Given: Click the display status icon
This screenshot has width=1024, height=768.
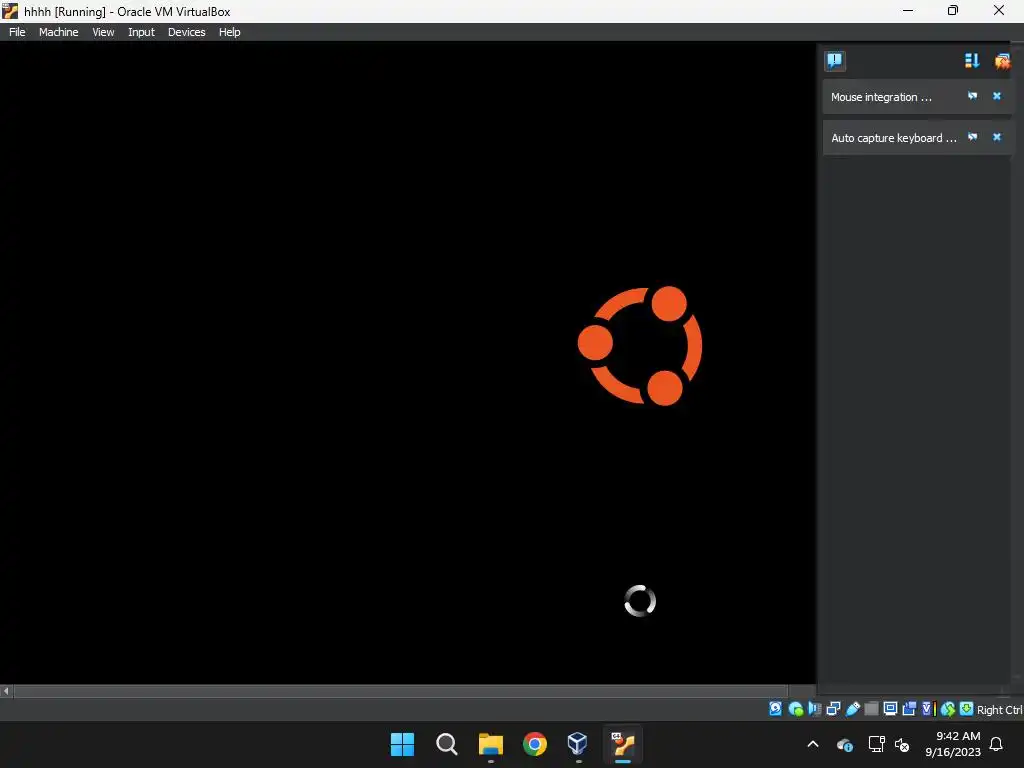Looking at the screenshot, I should click(x=890, y=709).
